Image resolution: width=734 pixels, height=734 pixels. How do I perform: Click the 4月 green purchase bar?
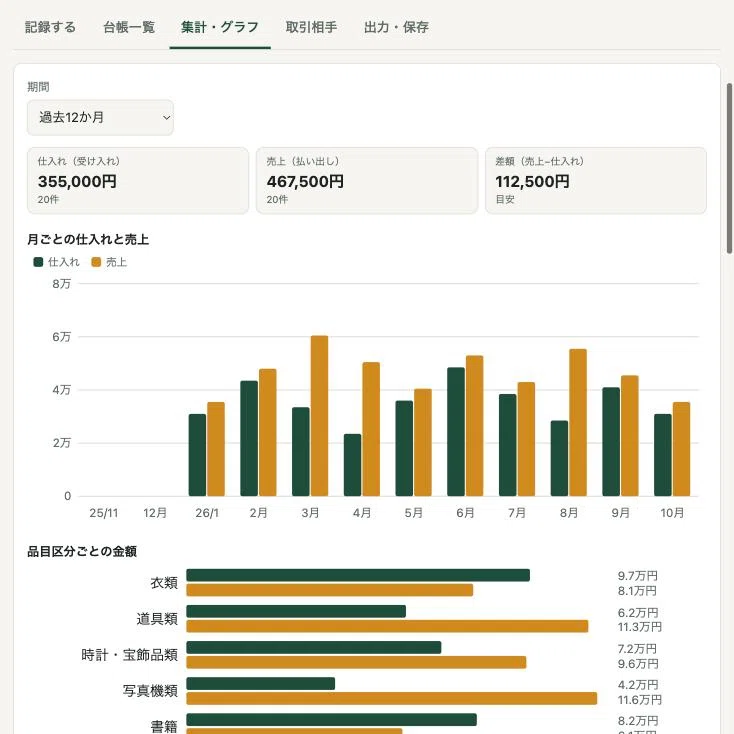tap(352, 465)
